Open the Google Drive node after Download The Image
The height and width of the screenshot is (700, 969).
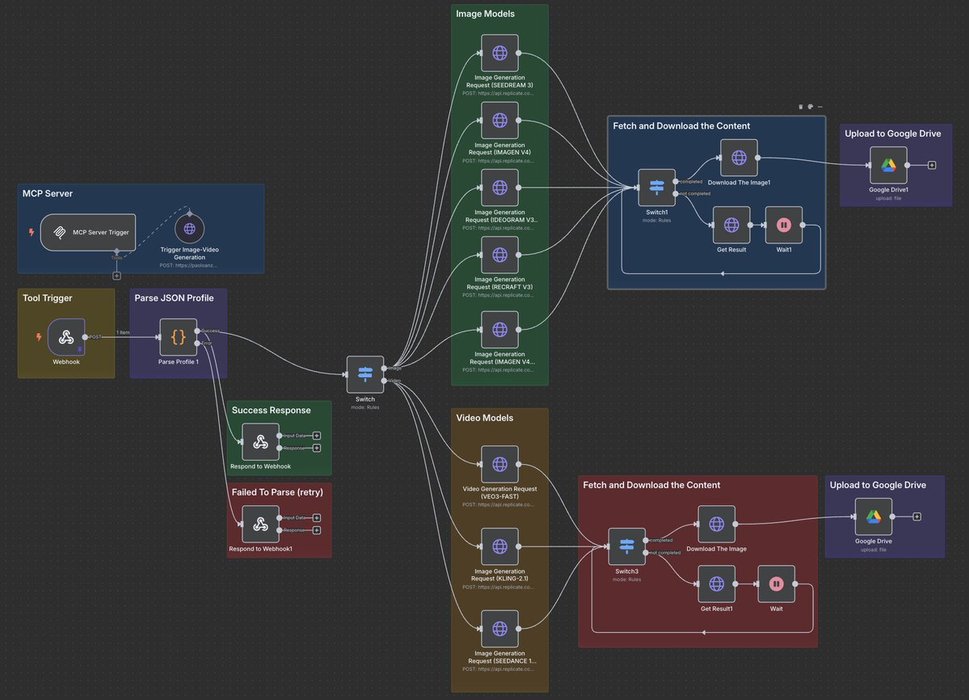tap(873, 517)
